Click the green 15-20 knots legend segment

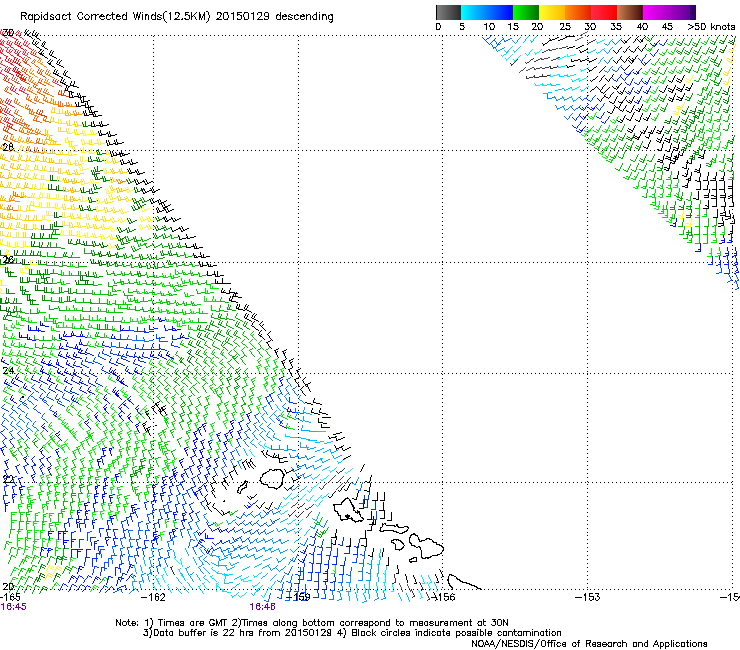526,12
